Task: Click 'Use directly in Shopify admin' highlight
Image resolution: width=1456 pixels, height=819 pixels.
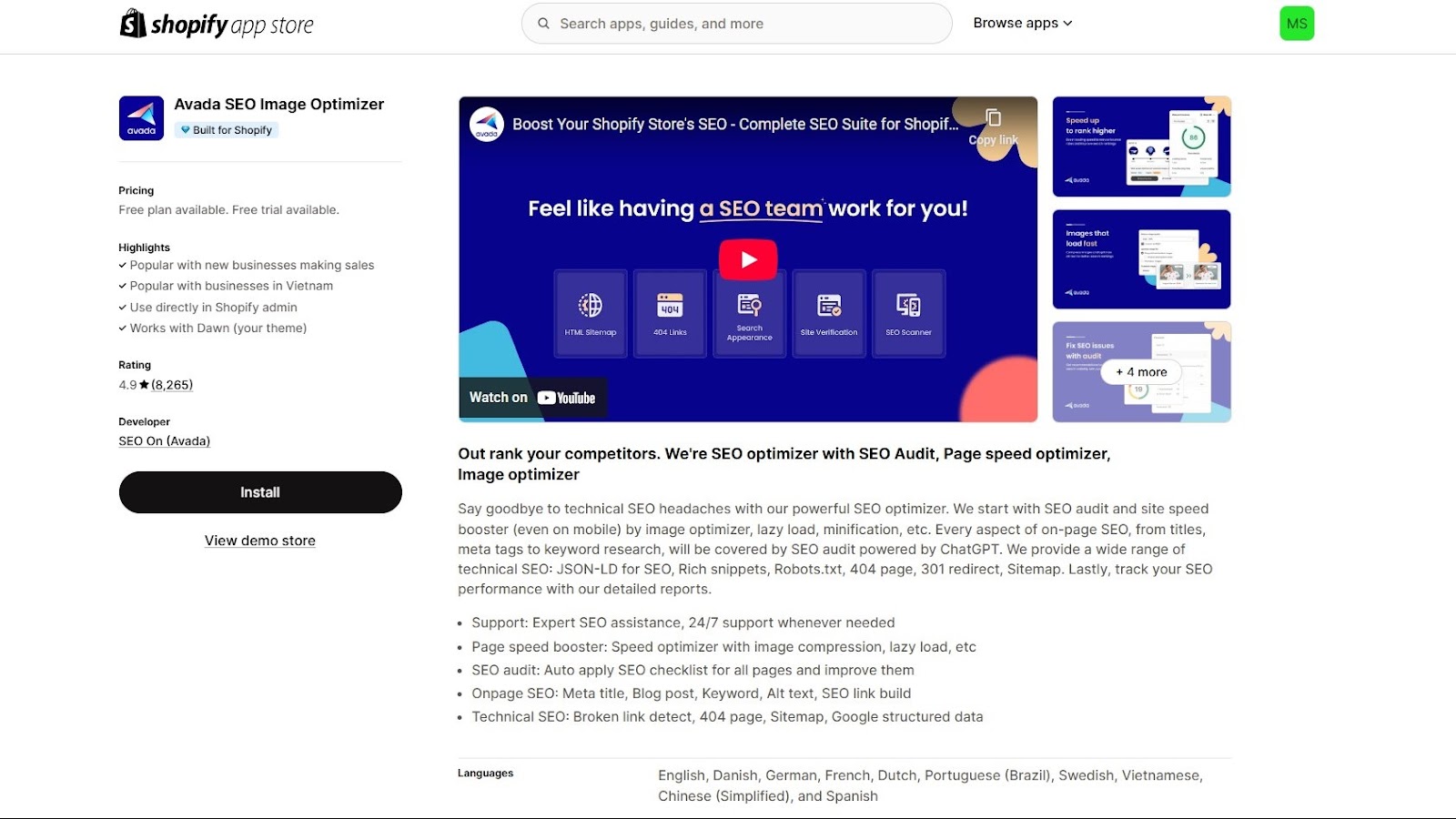Action: 213,308
